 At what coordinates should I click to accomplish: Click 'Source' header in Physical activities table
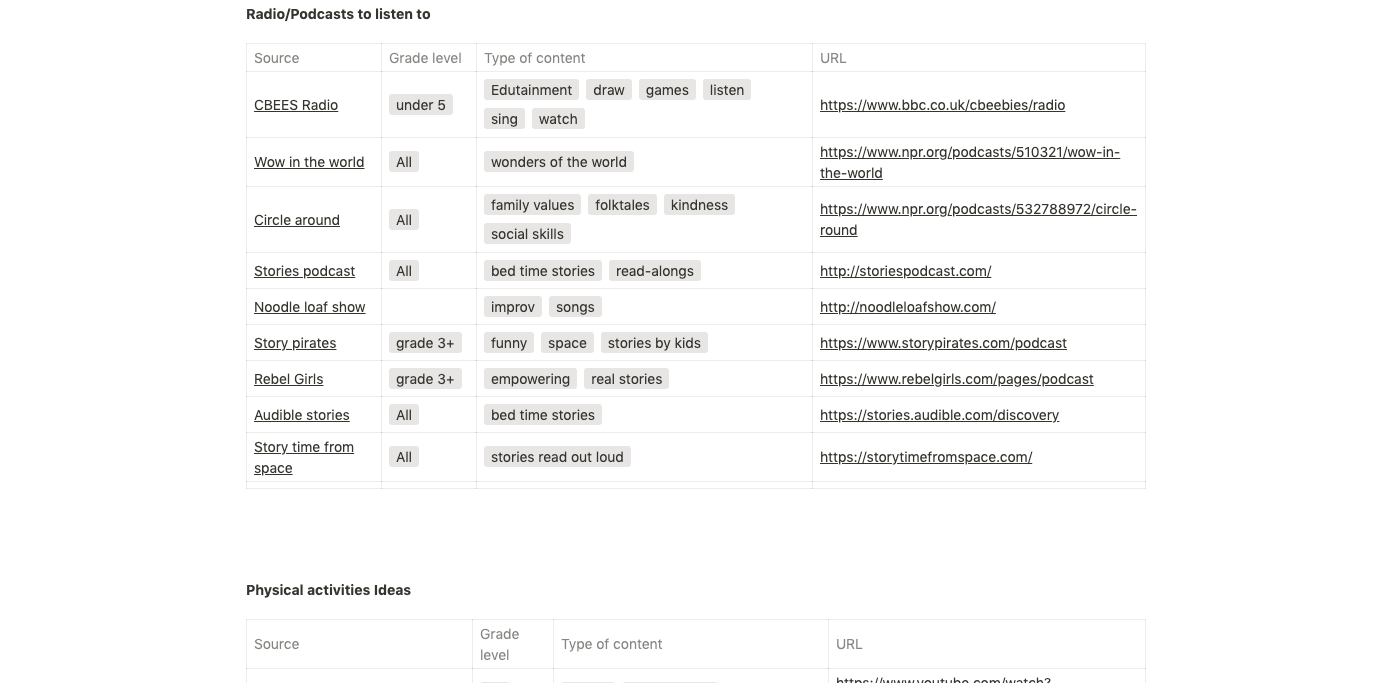pos(277,644)
